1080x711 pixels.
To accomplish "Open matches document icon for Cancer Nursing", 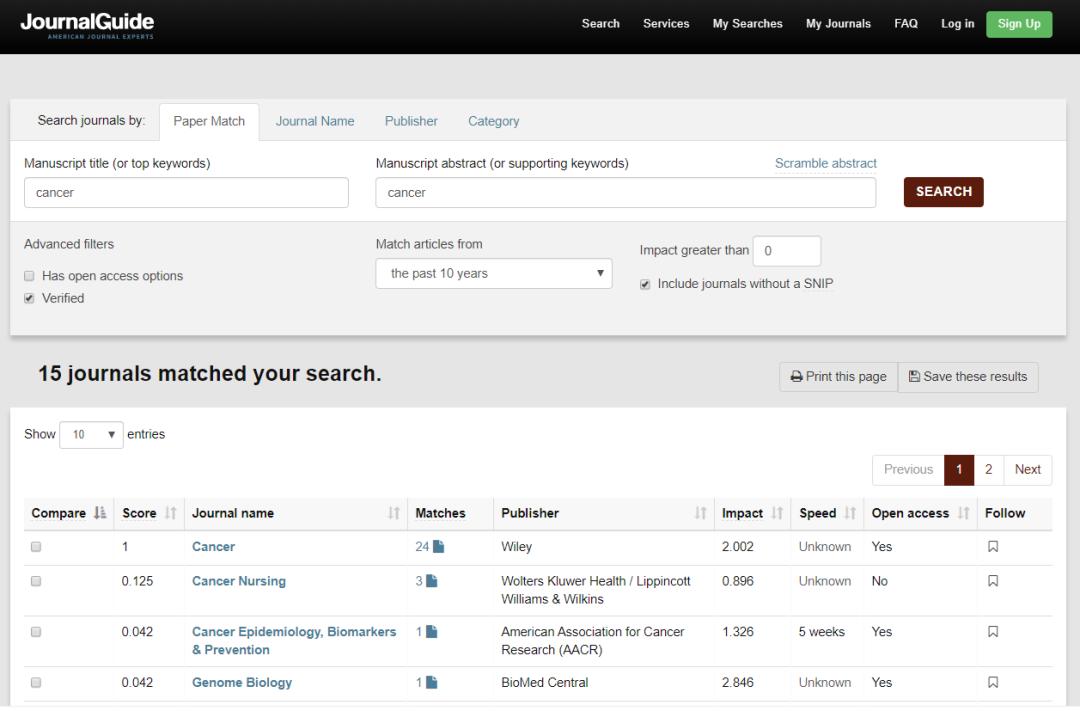I will [x=432, y=581].
